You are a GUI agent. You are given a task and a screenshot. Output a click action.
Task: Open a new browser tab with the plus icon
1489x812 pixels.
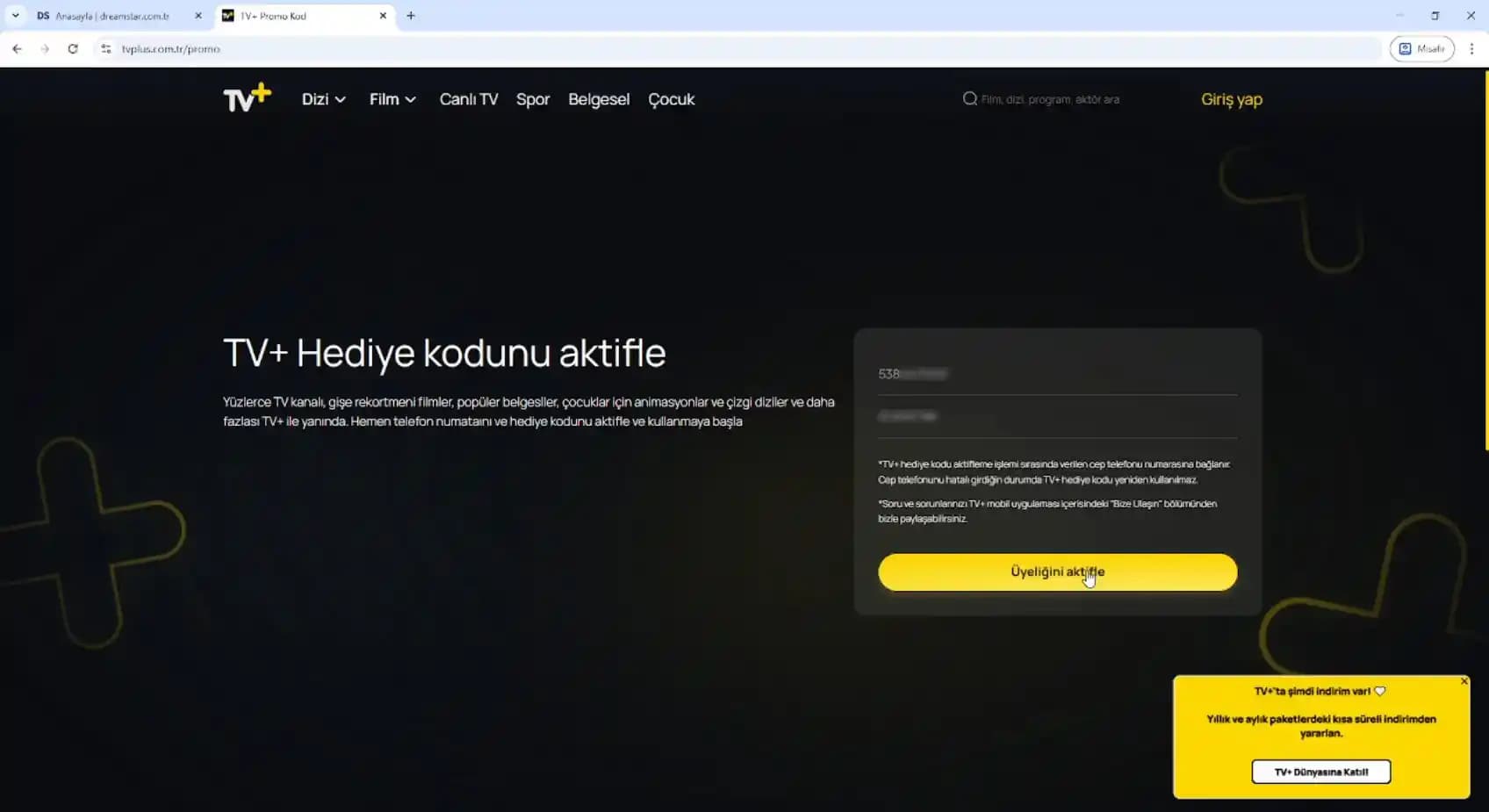click(411, 16)
